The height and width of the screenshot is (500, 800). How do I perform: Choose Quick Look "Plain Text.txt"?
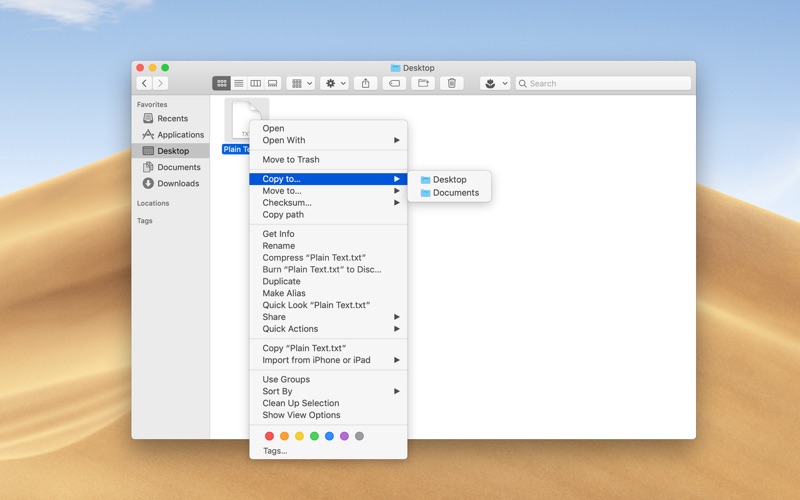point(328,305)
